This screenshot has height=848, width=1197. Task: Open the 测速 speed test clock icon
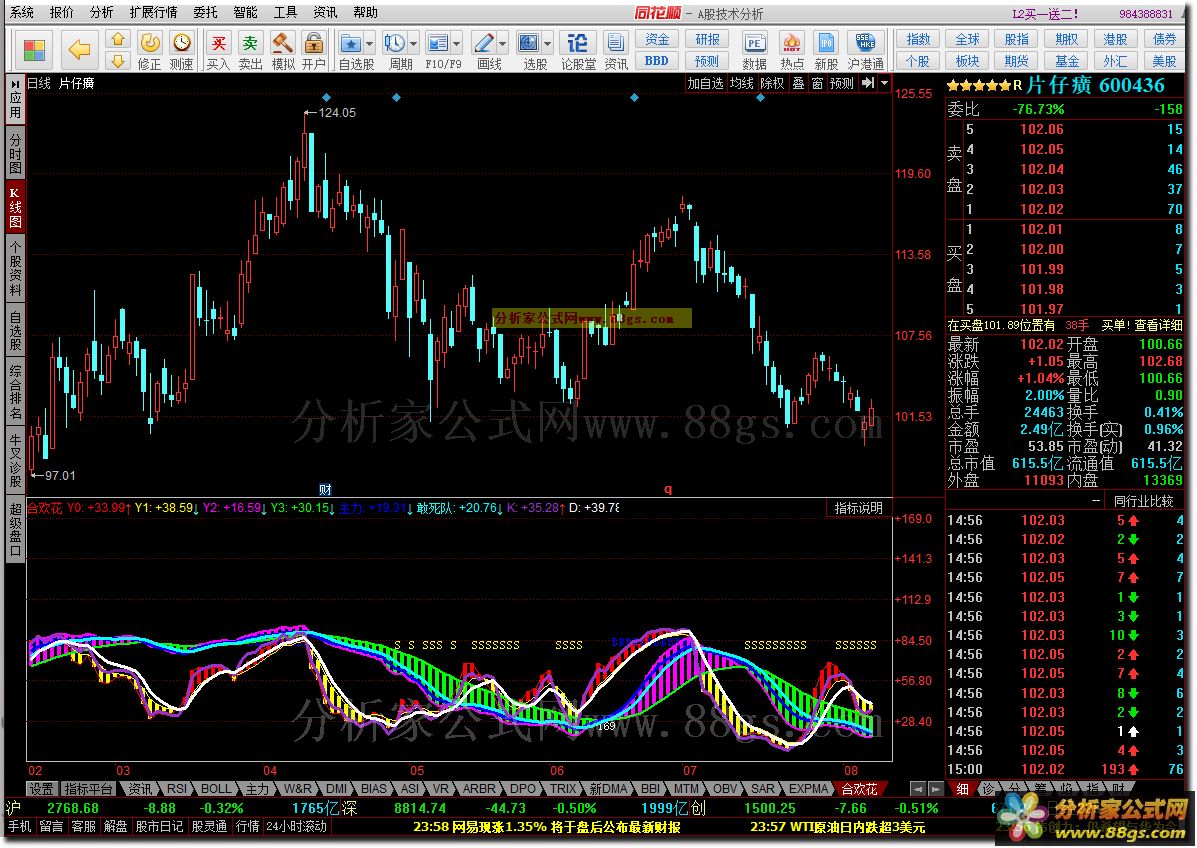[182, 50]
